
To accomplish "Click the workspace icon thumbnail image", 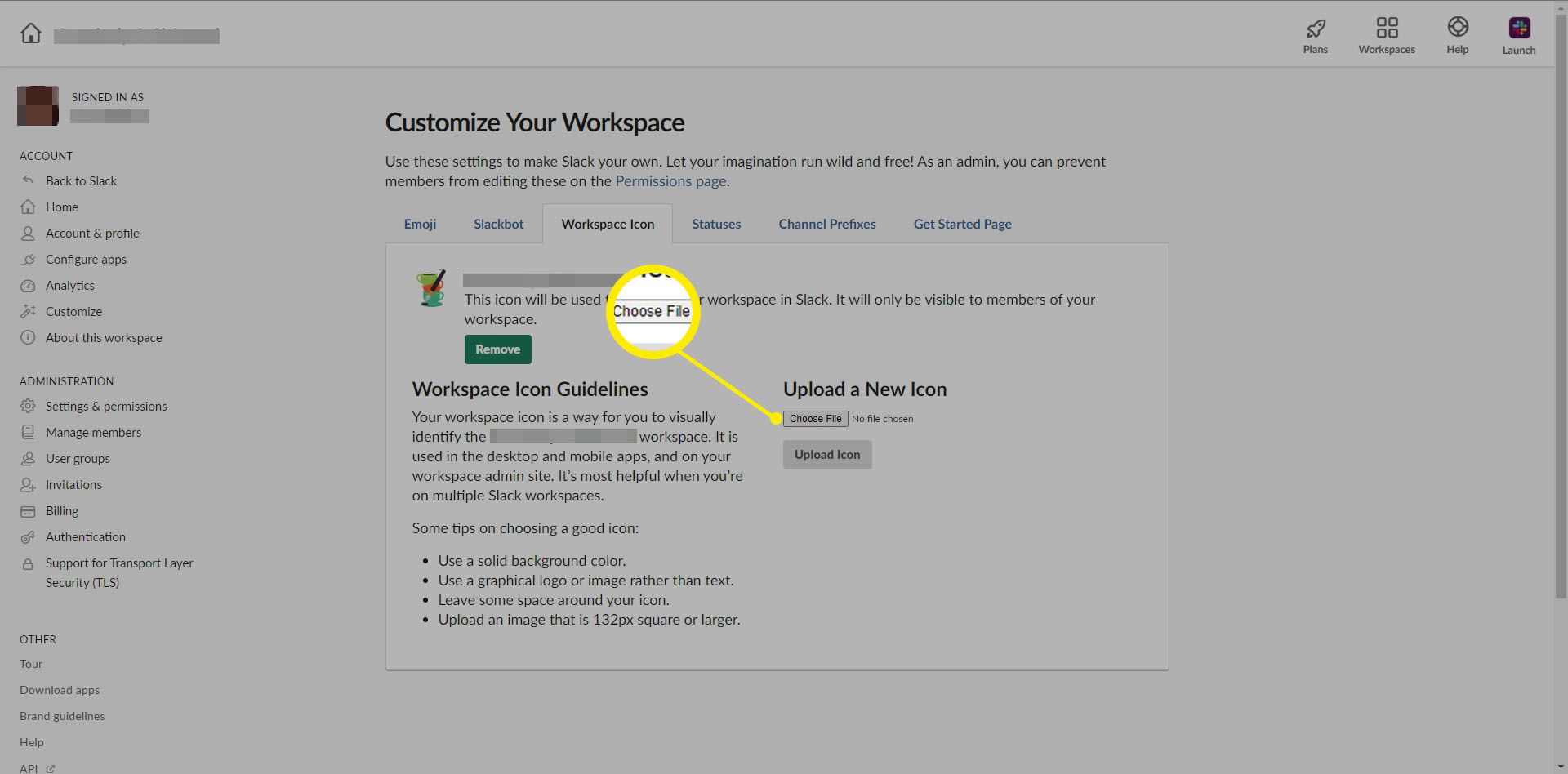I will (x=431, y=288).
